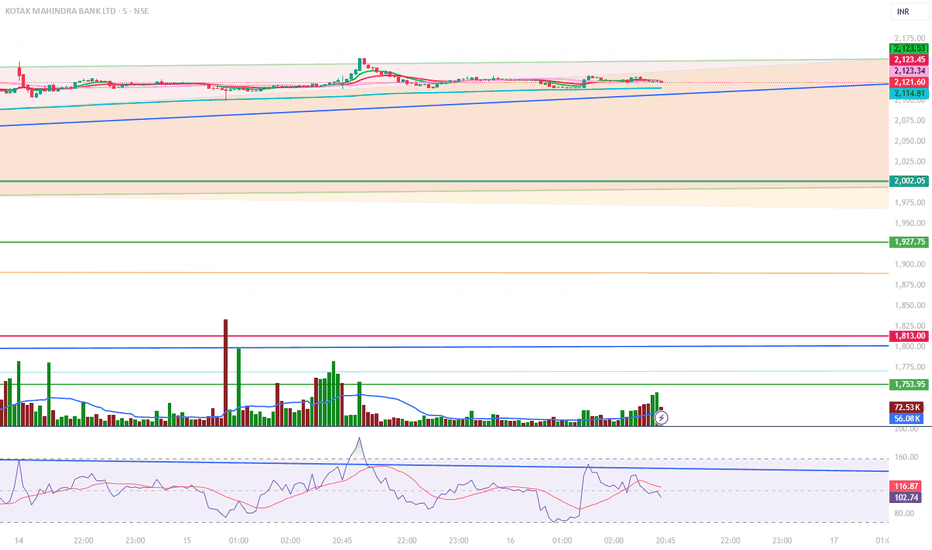Image resolution: width=932 pixels, height=550 pixels.
Task: Click the date 17 on time axis
Action: 834,540
